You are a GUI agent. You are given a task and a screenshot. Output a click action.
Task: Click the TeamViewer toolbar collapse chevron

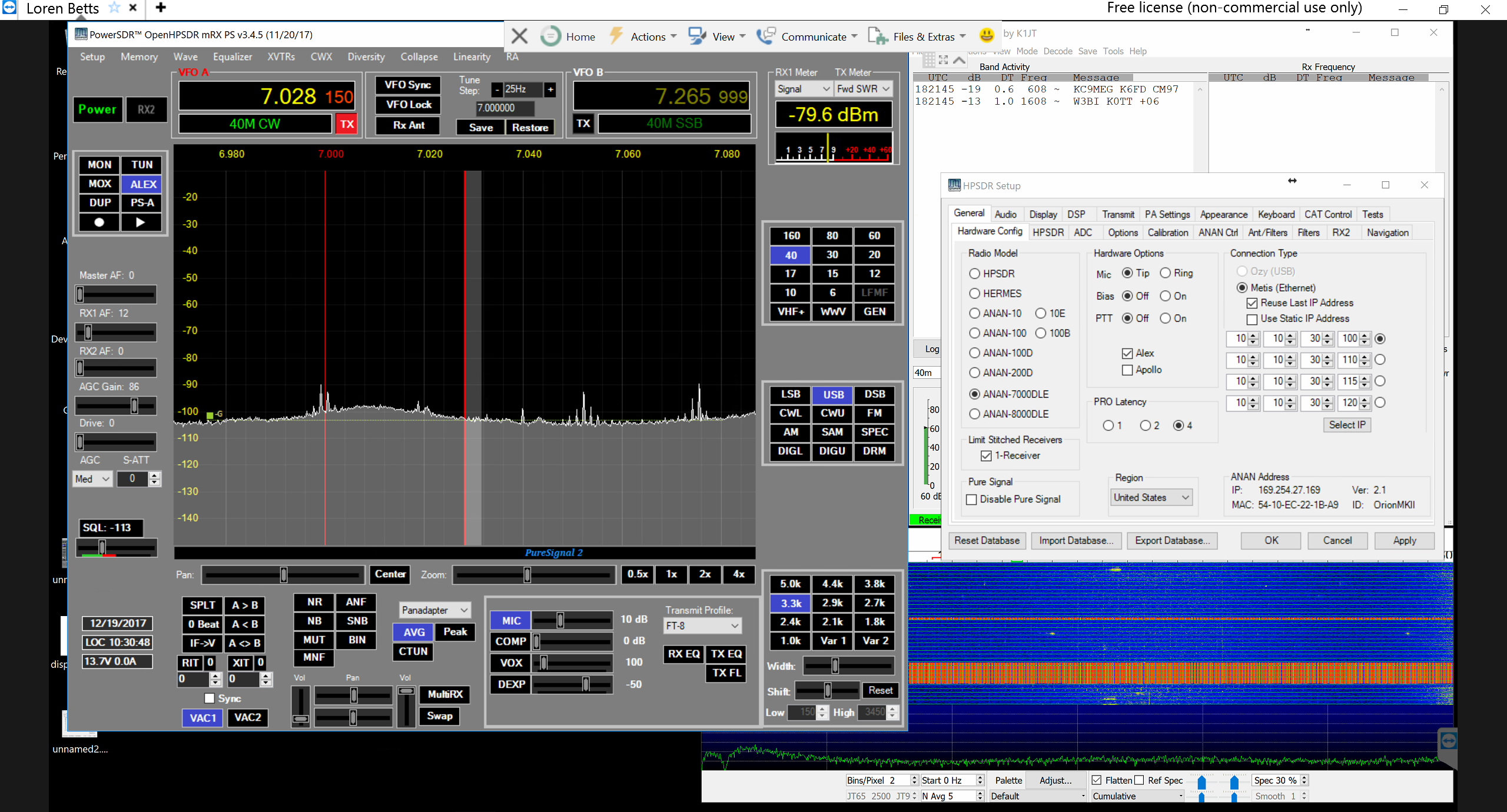960,59
